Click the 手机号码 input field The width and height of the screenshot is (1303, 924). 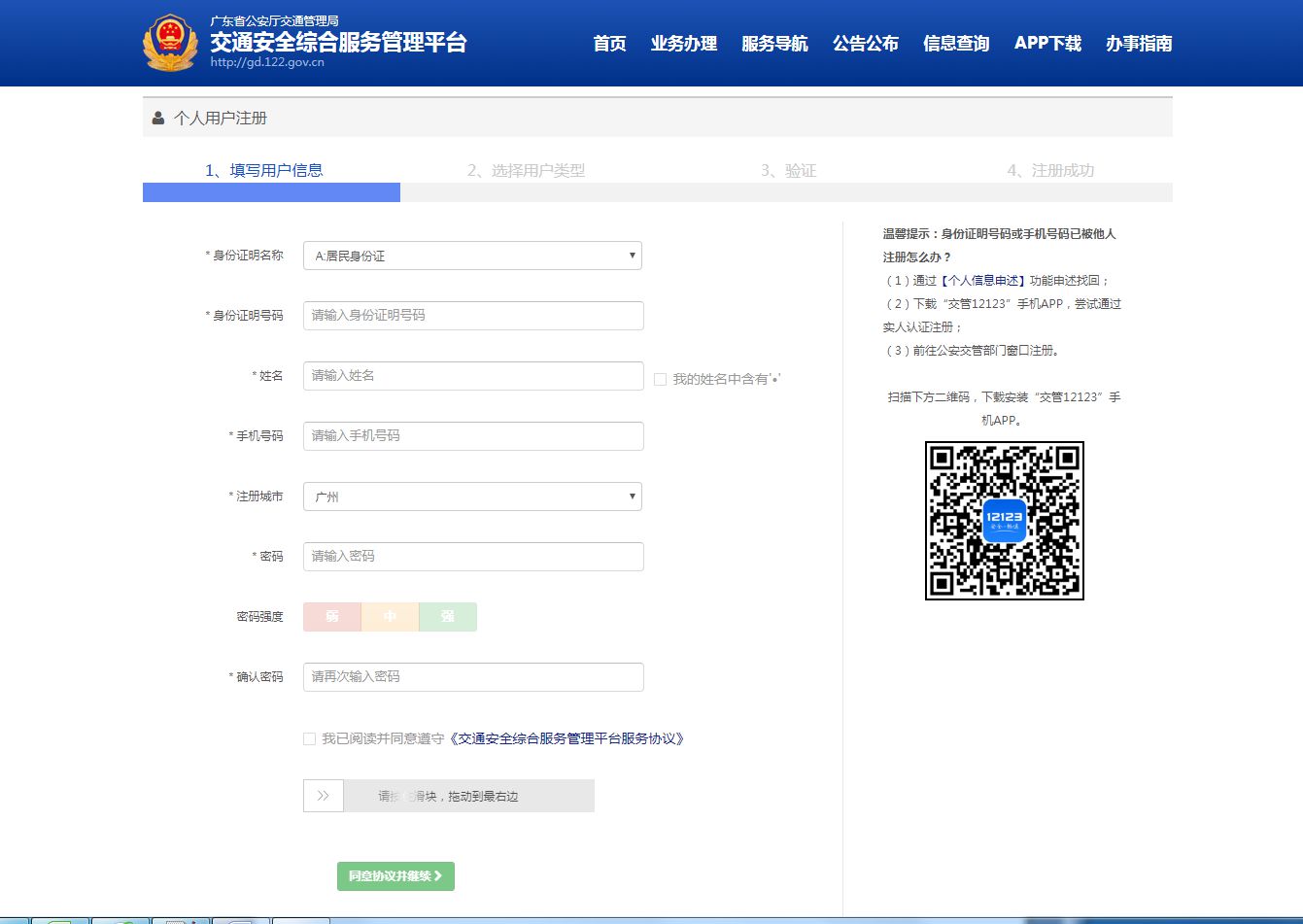(x=473, y=436)
